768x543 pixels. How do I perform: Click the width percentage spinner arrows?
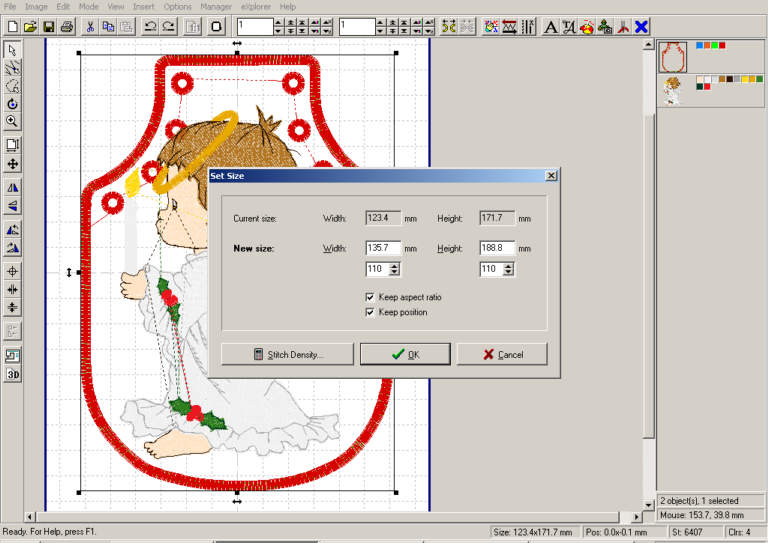pyautogui.click(x=394, y=269)
